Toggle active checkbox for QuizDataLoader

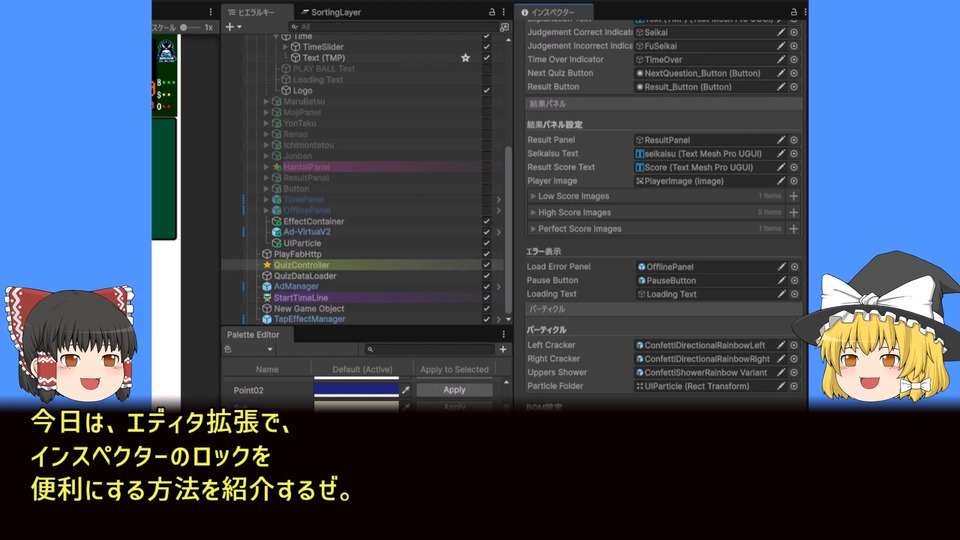pyautogui.click(x=486, y=276)
